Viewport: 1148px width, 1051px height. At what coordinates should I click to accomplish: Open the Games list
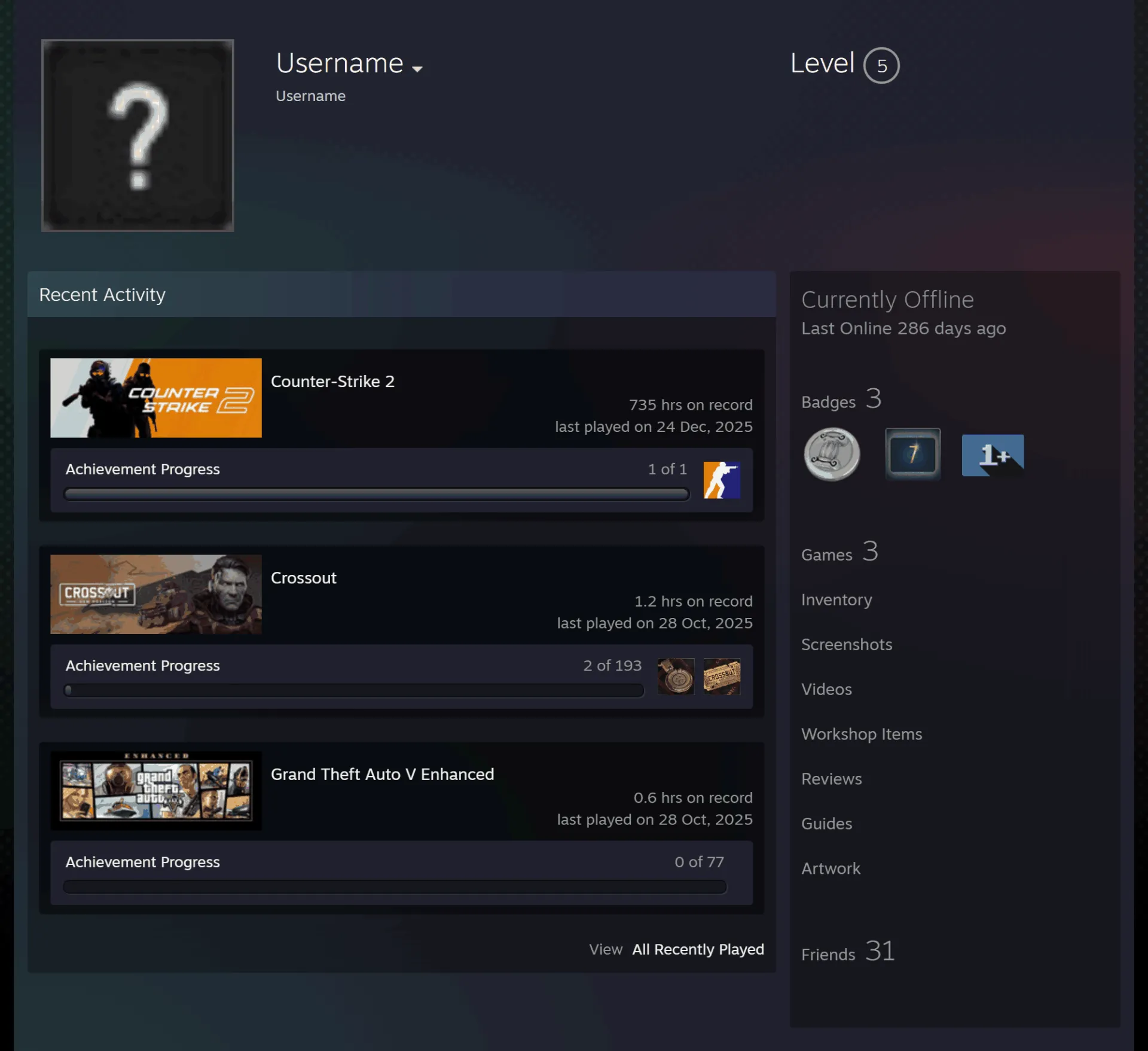tap(839, 552)
